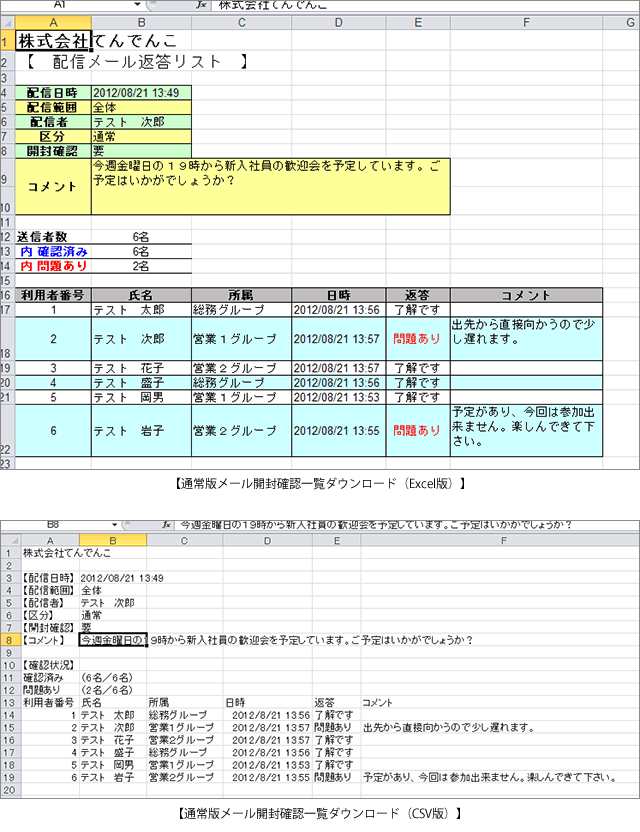Click 全体 value cell in Excel version
Screen dimensions: 640x832
click(x=141, y=107)
